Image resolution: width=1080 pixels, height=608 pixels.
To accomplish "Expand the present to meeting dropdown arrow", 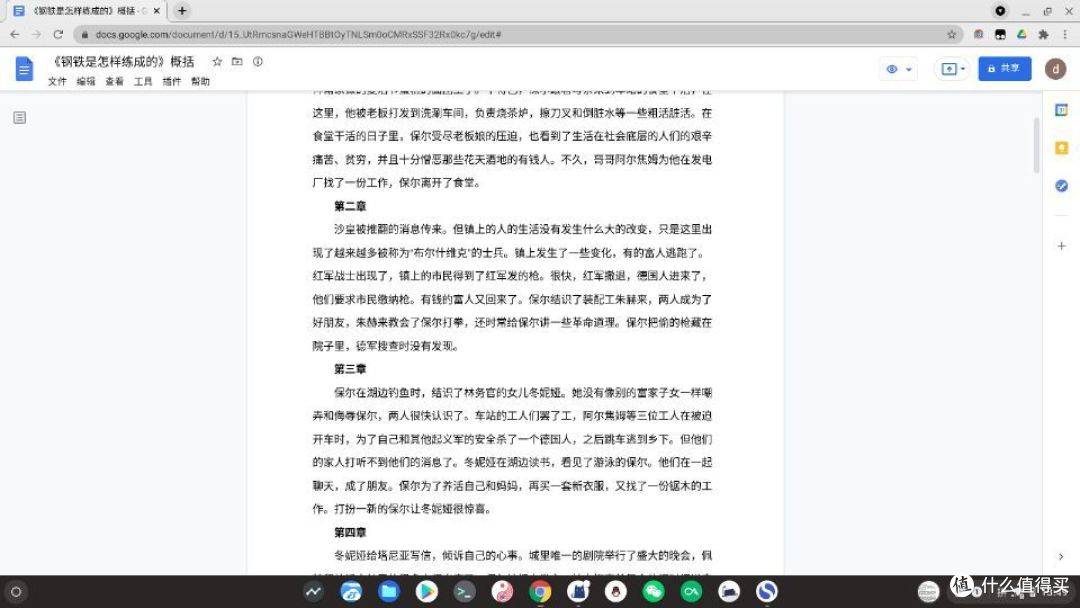I will (963, 69).
